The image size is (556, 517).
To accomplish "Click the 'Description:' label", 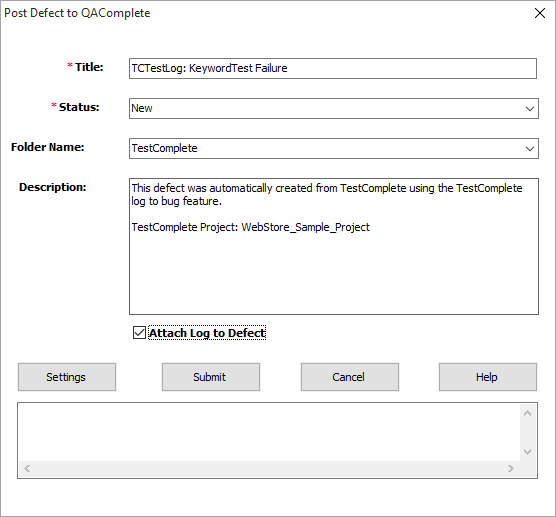I will [52, 187].
